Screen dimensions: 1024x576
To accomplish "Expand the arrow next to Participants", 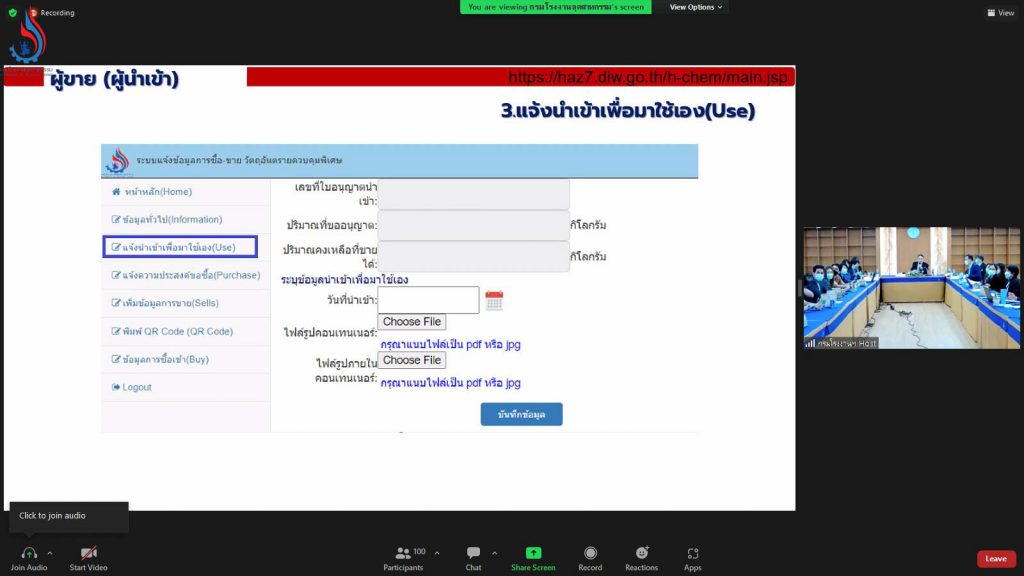I will (x=436, y=551).
